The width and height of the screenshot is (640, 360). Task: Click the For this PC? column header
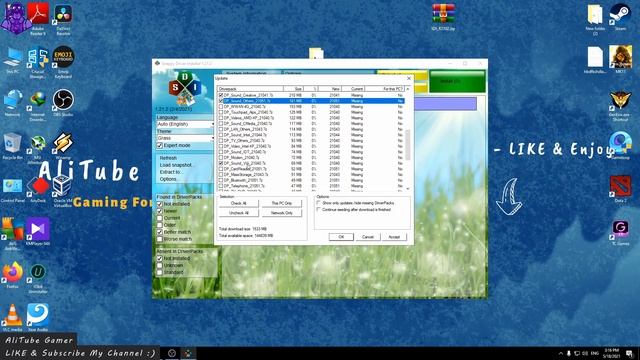(384, 89)
